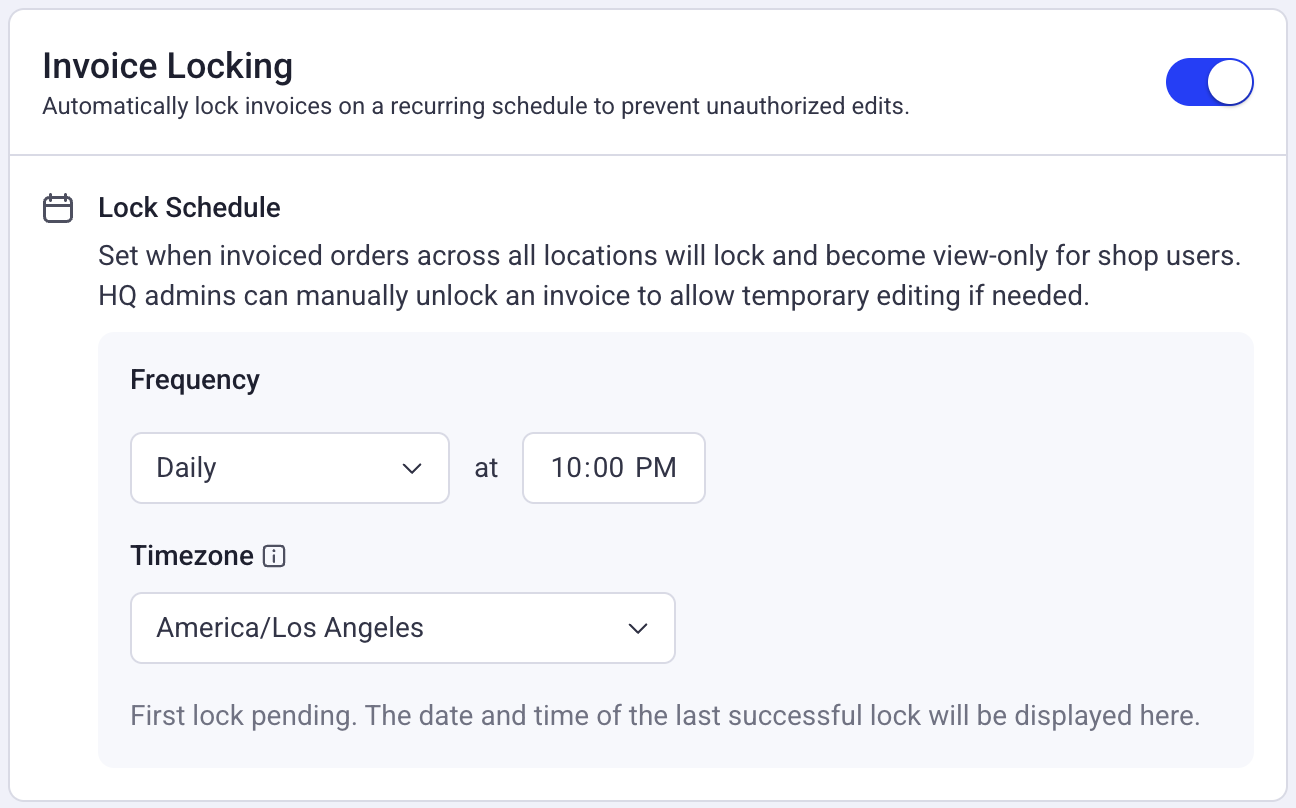Select the PM segment of the time field
1296x808 pixels.
[x=656, y=468]
